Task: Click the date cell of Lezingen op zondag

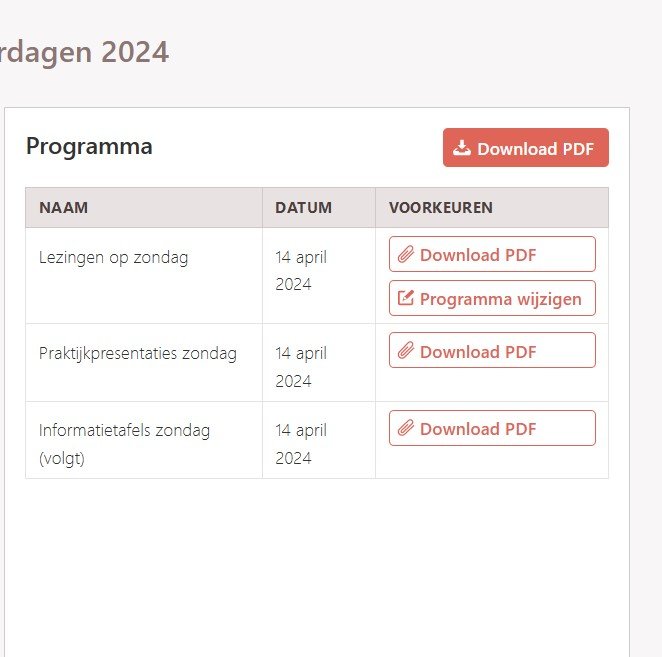Action: coord(301,270)
